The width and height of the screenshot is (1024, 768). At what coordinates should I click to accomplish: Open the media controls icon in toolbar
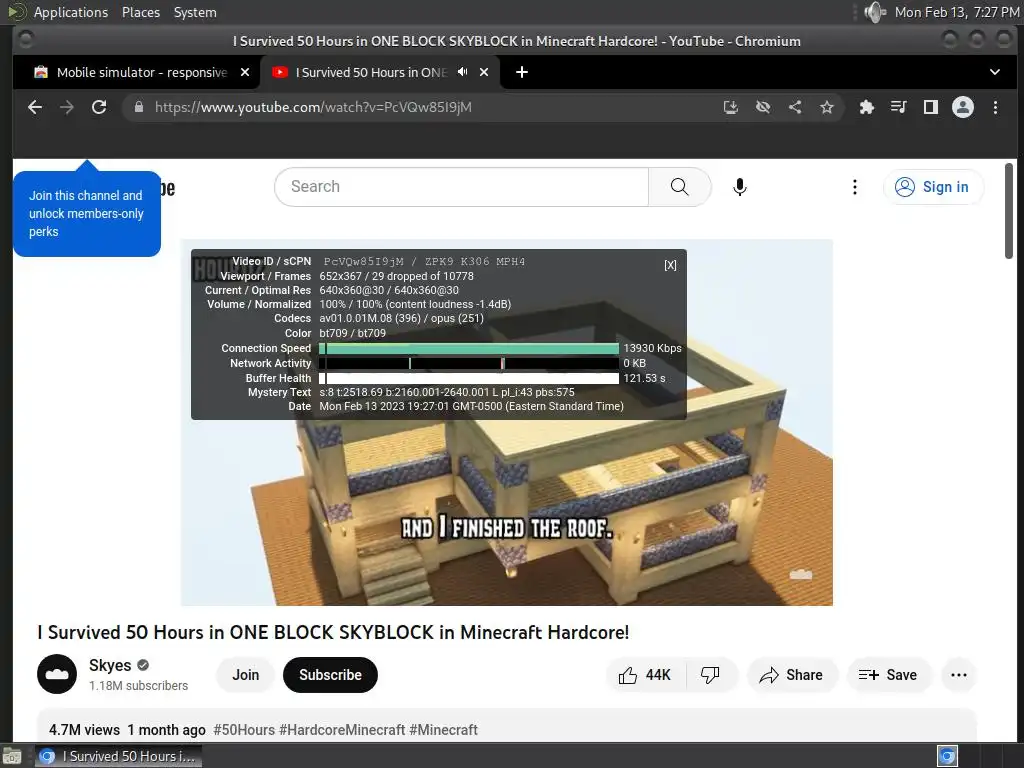click(899, 107)
